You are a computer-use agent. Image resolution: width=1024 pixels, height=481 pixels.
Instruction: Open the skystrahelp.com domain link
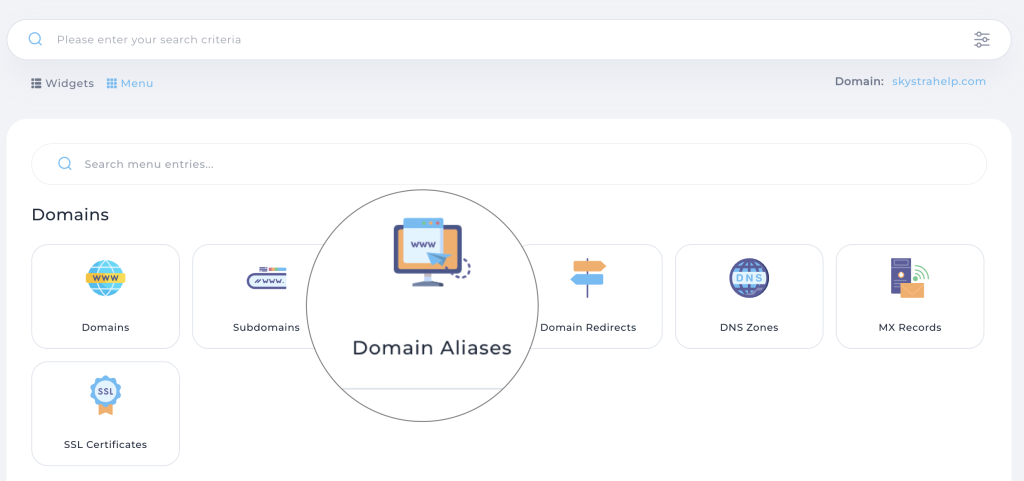939,81
